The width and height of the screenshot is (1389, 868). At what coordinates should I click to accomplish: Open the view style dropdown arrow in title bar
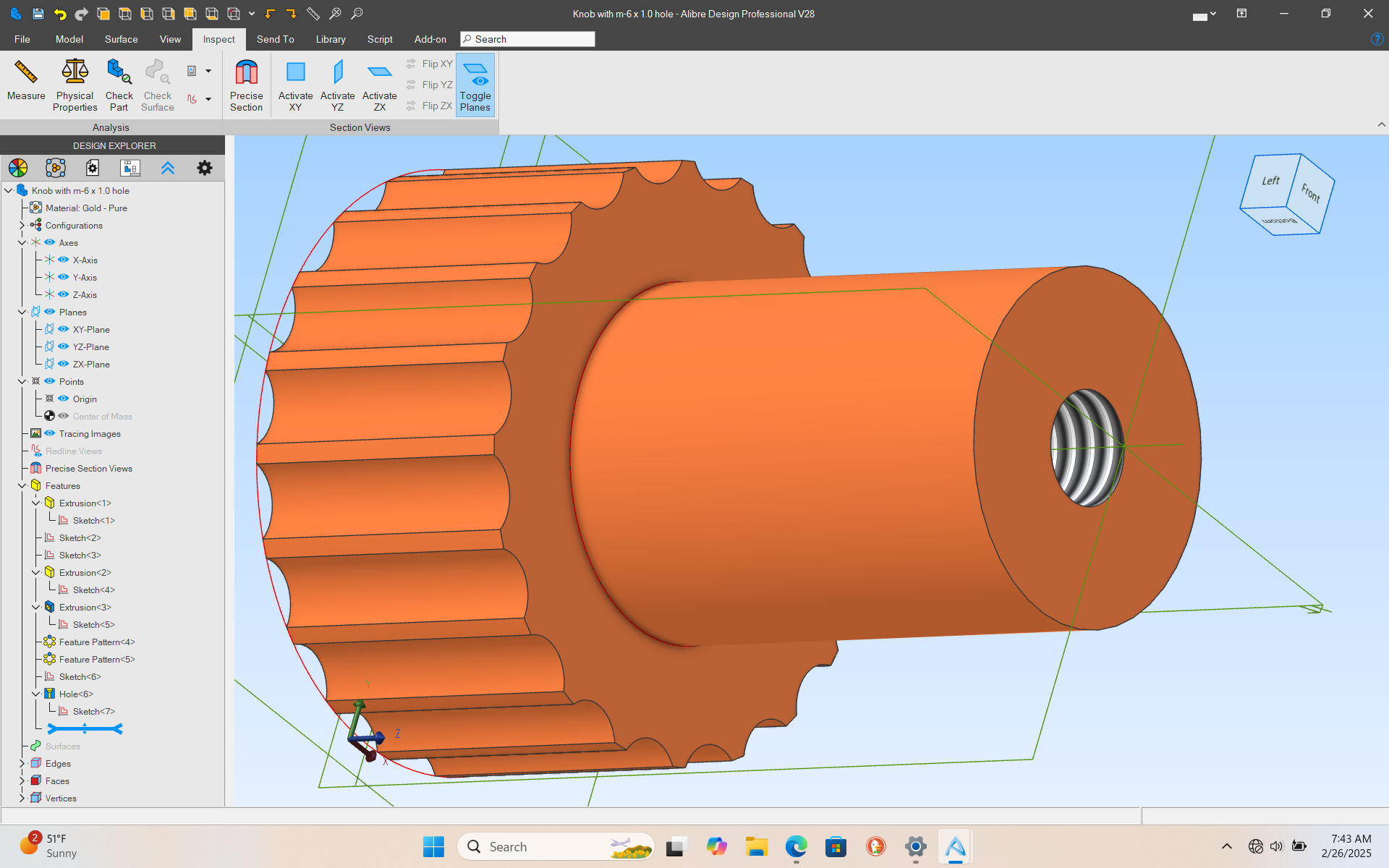(x=252, y=14)
